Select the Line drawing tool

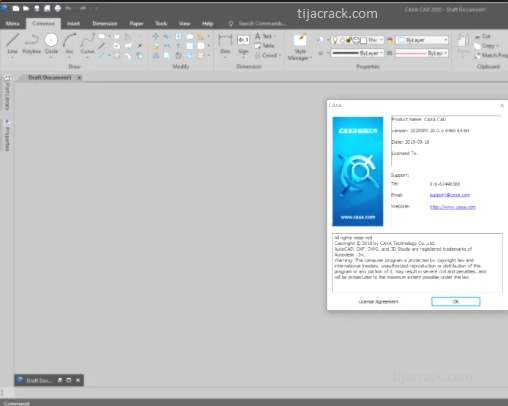(x=12, y=43)
